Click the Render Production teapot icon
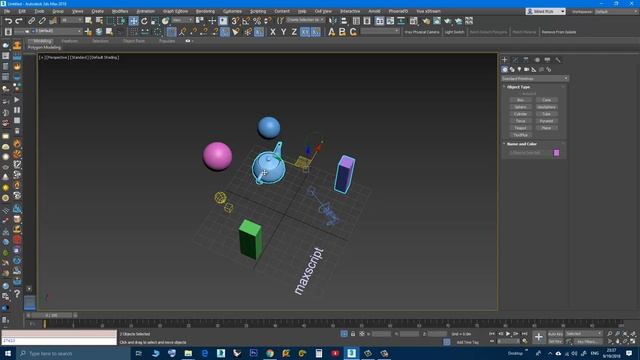 [x=448, y=21]
